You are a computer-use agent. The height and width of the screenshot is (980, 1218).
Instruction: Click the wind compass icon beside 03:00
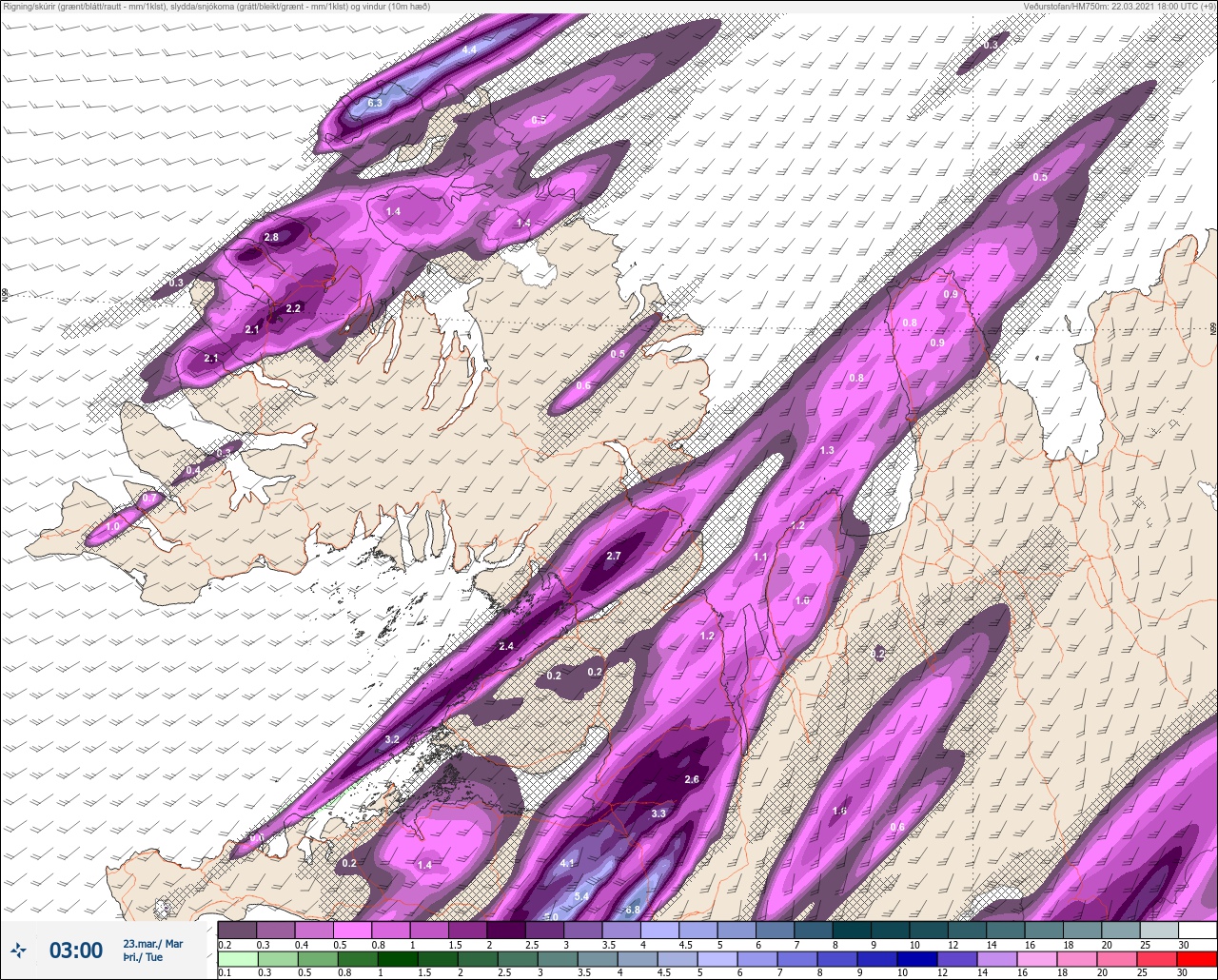(19, 951)
